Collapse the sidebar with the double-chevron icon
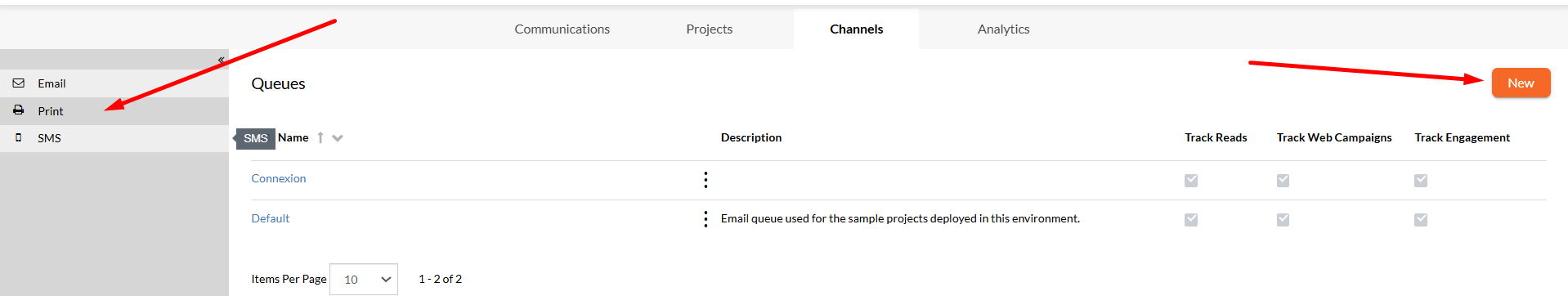1568x296 pixels. 222,60
